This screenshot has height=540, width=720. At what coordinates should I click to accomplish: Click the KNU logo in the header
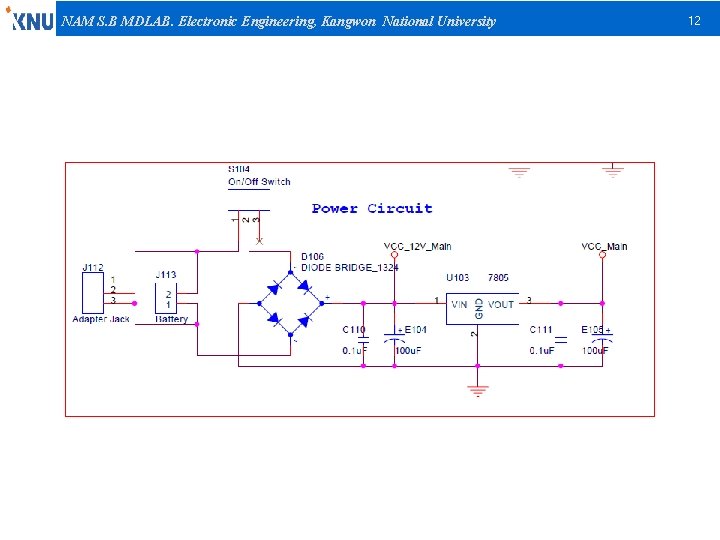(29, 19)
